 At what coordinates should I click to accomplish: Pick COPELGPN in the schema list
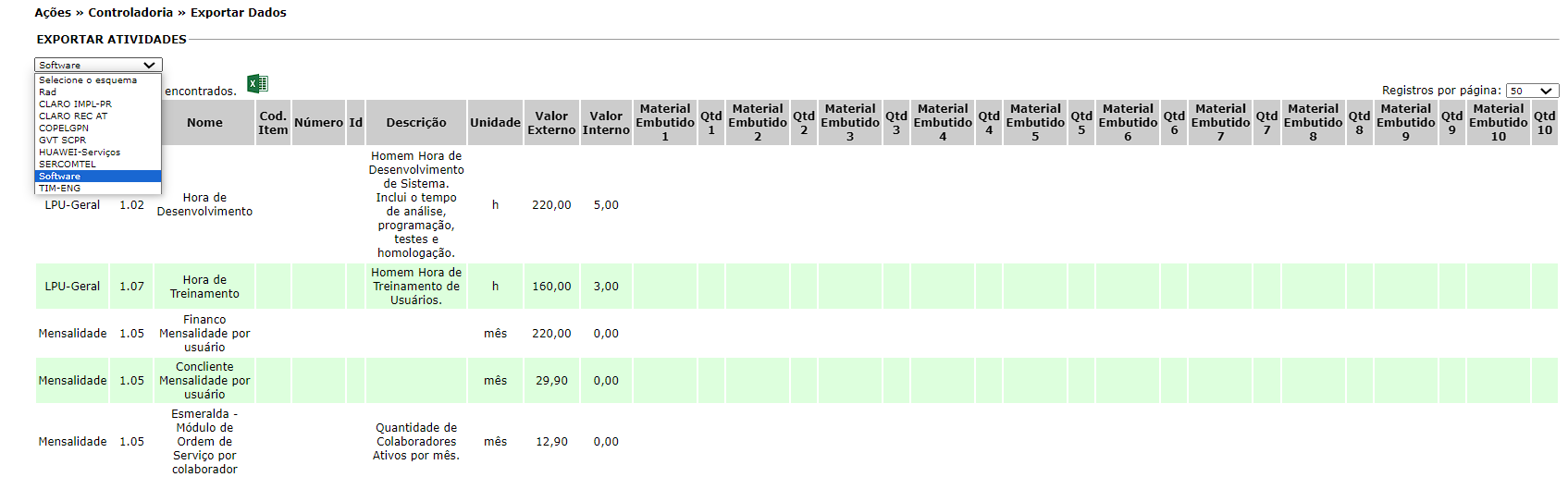pos(64,128)
